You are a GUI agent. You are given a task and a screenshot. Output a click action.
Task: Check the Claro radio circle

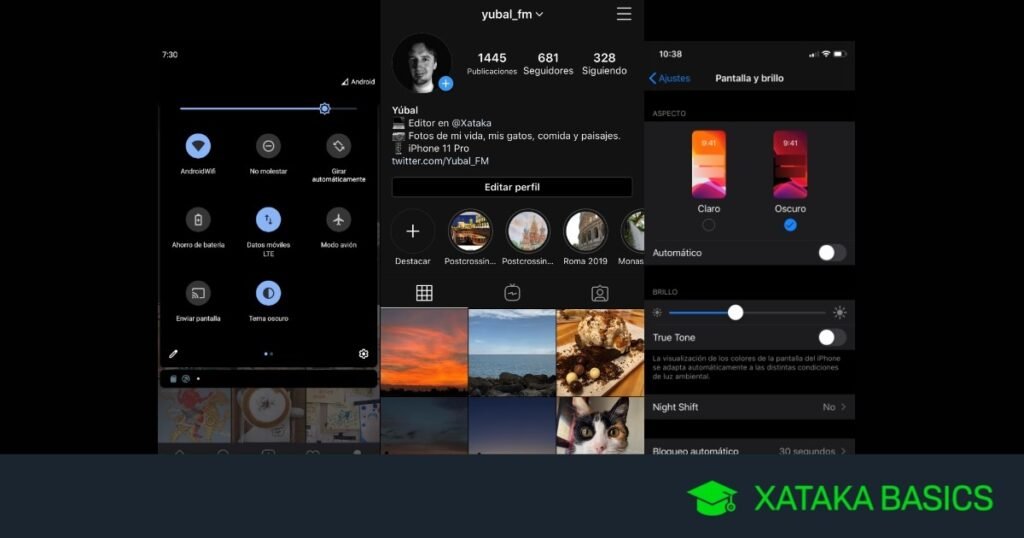coord(709,225)
